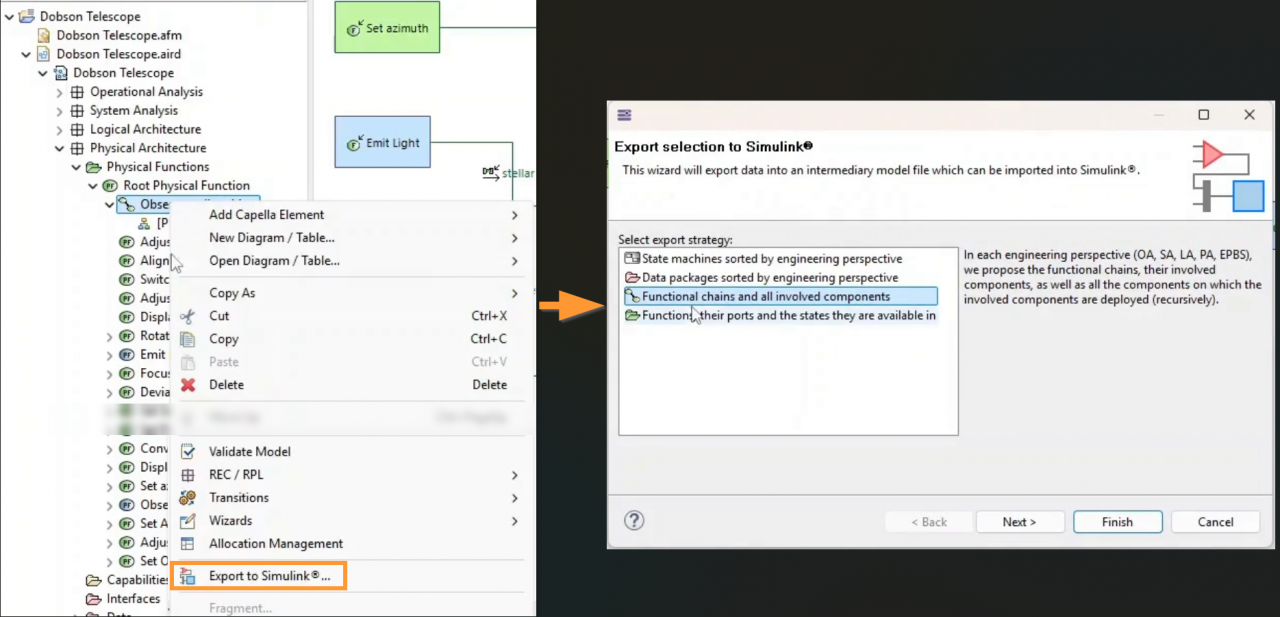The height and width of the screenshot is (617, 1280).
Task: Click the System Analysis grid icon
Action: coord(77,111)
